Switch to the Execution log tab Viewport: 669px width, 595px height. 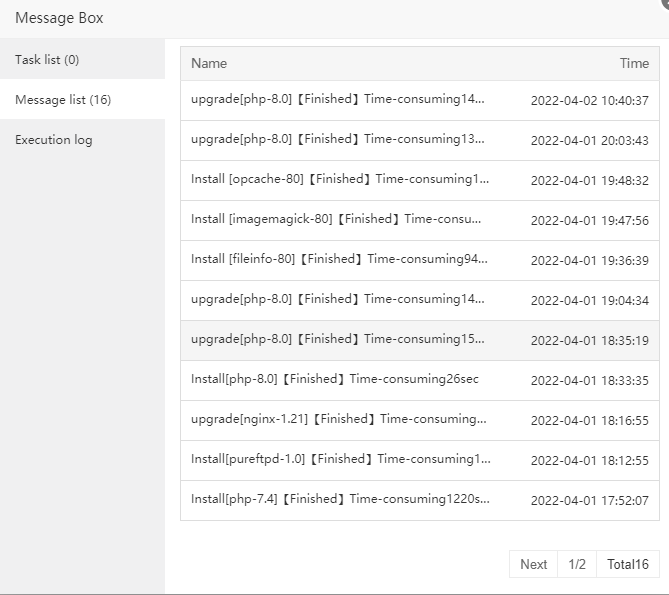point(54,140)
